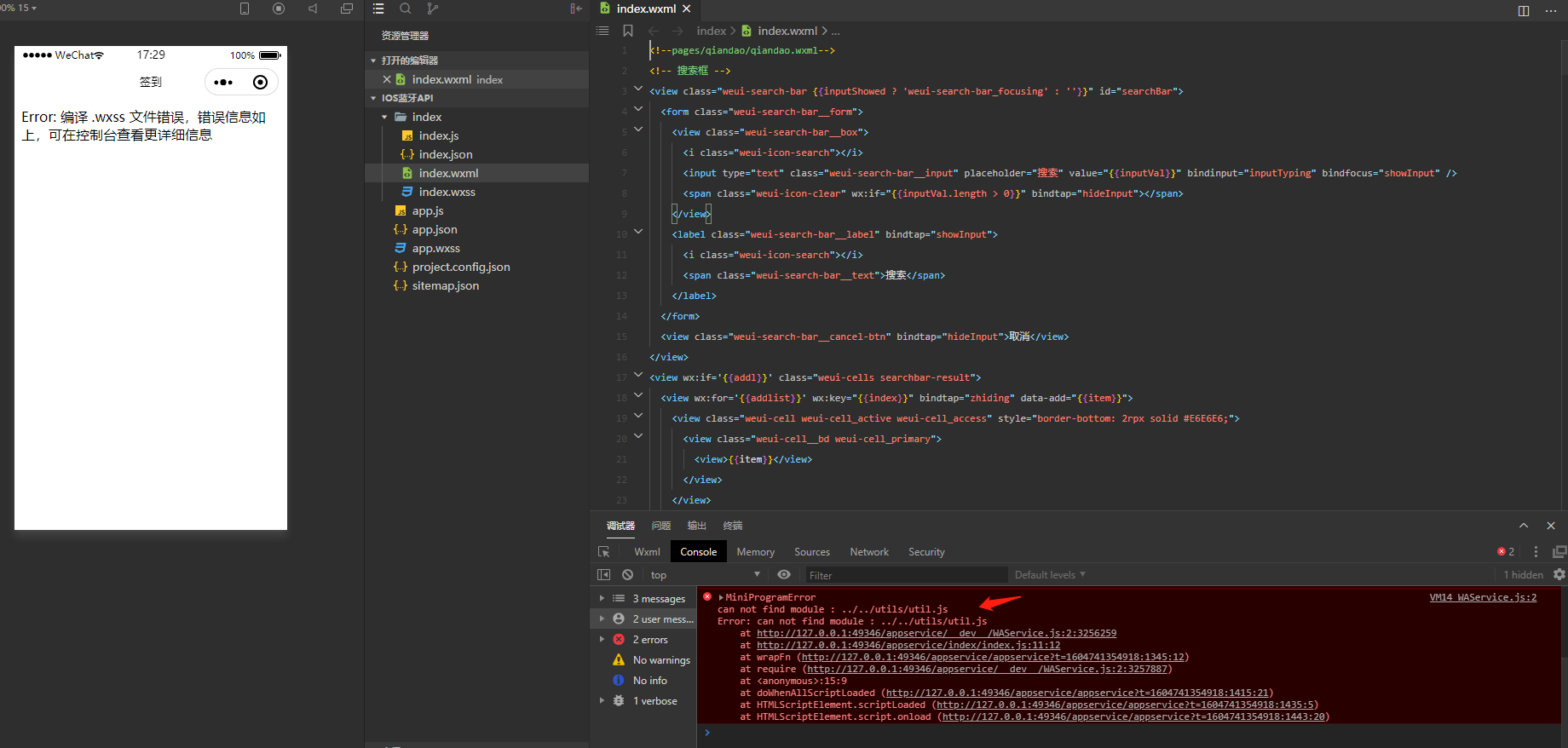Screen dimensions: 1568x748
Task: Click the capsule close circle button in simulator
Action: point(261,83)
